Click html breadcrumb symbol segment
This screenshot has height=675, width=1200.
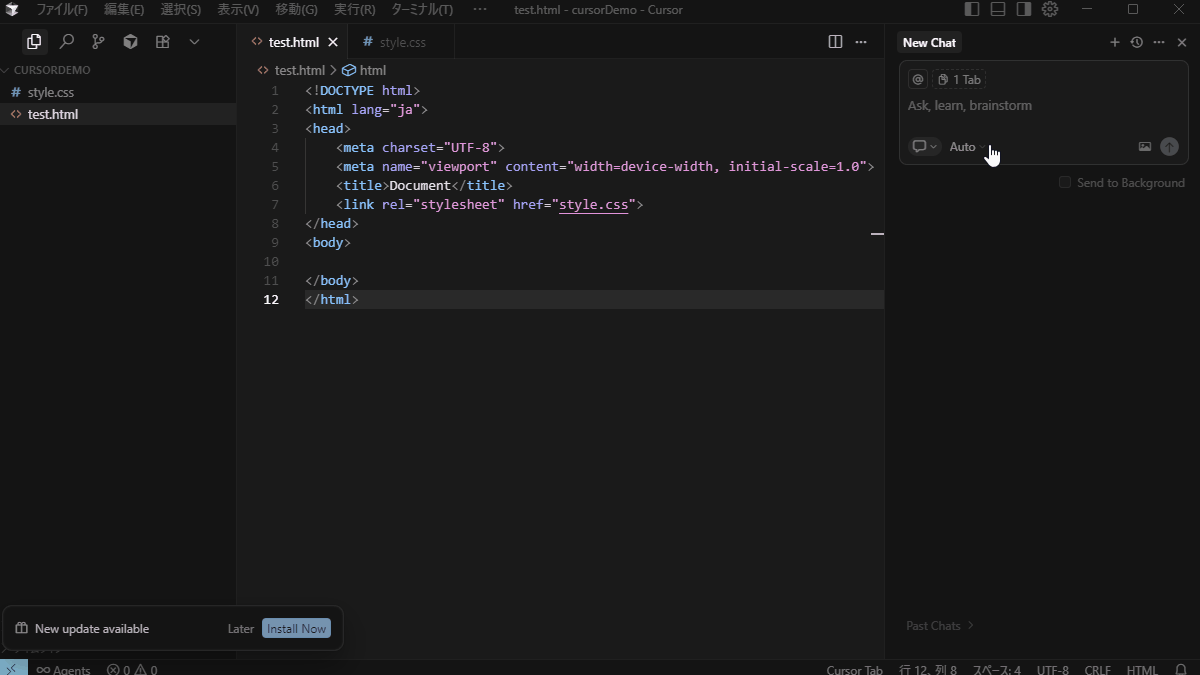[364, 70]
